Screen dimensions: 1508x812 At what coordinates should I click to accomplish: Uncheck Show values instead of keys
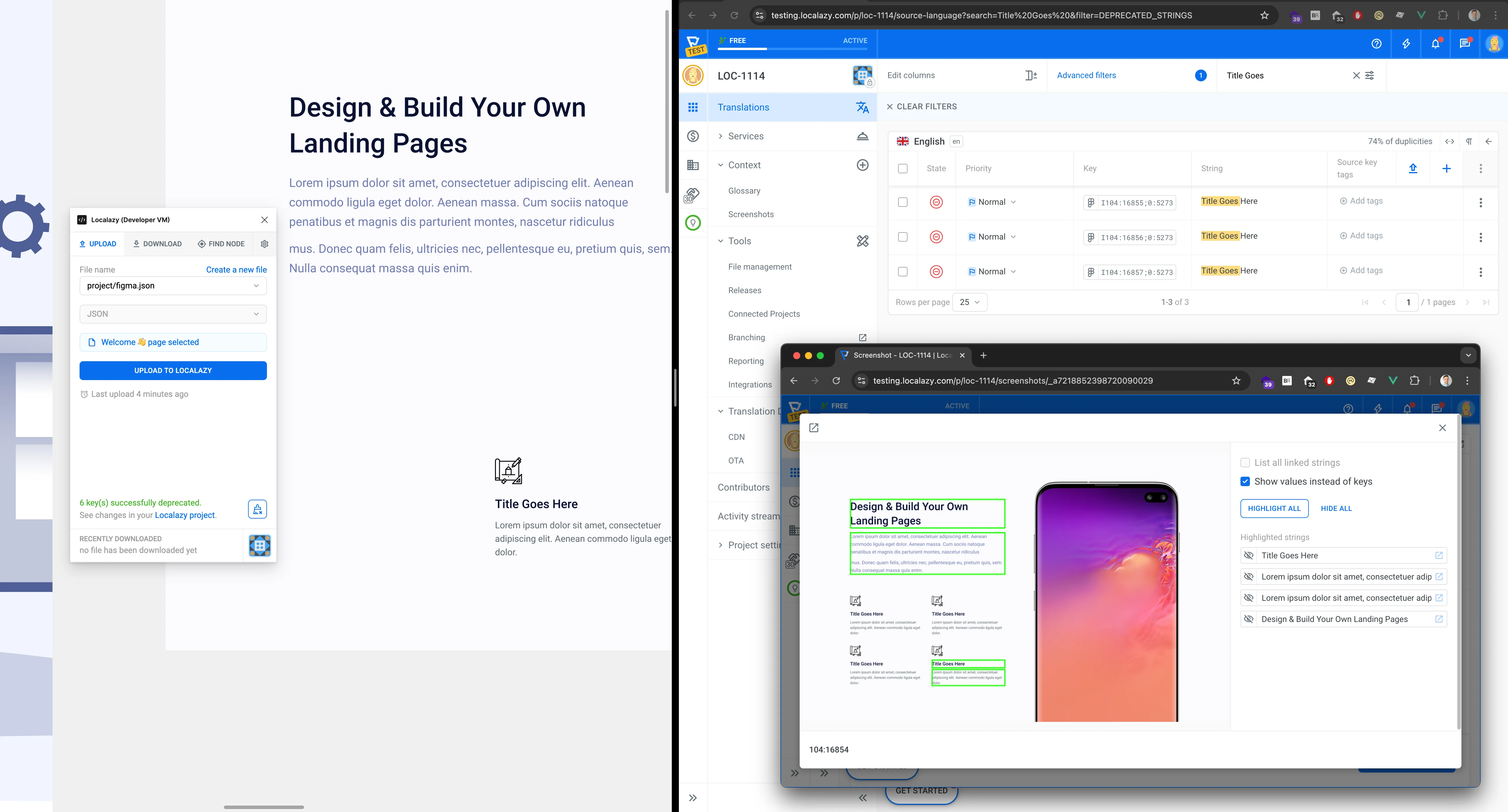[x=1245, y=481]
